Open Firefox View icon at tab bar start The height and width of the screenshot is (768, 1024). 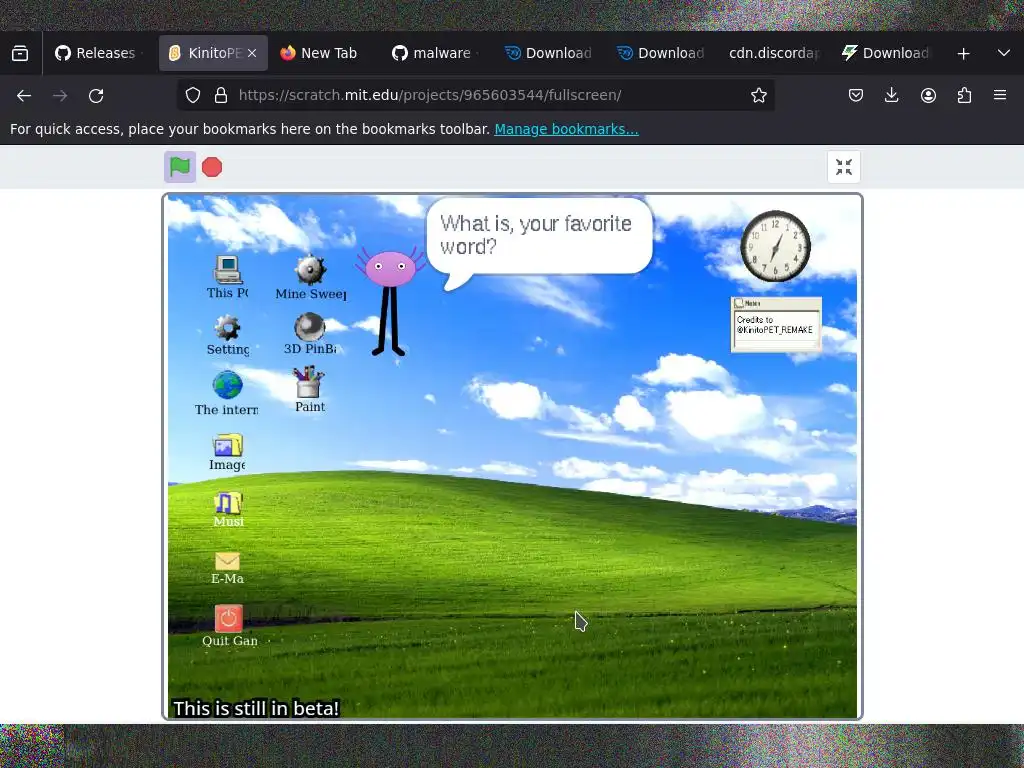(x=20, y=53)
